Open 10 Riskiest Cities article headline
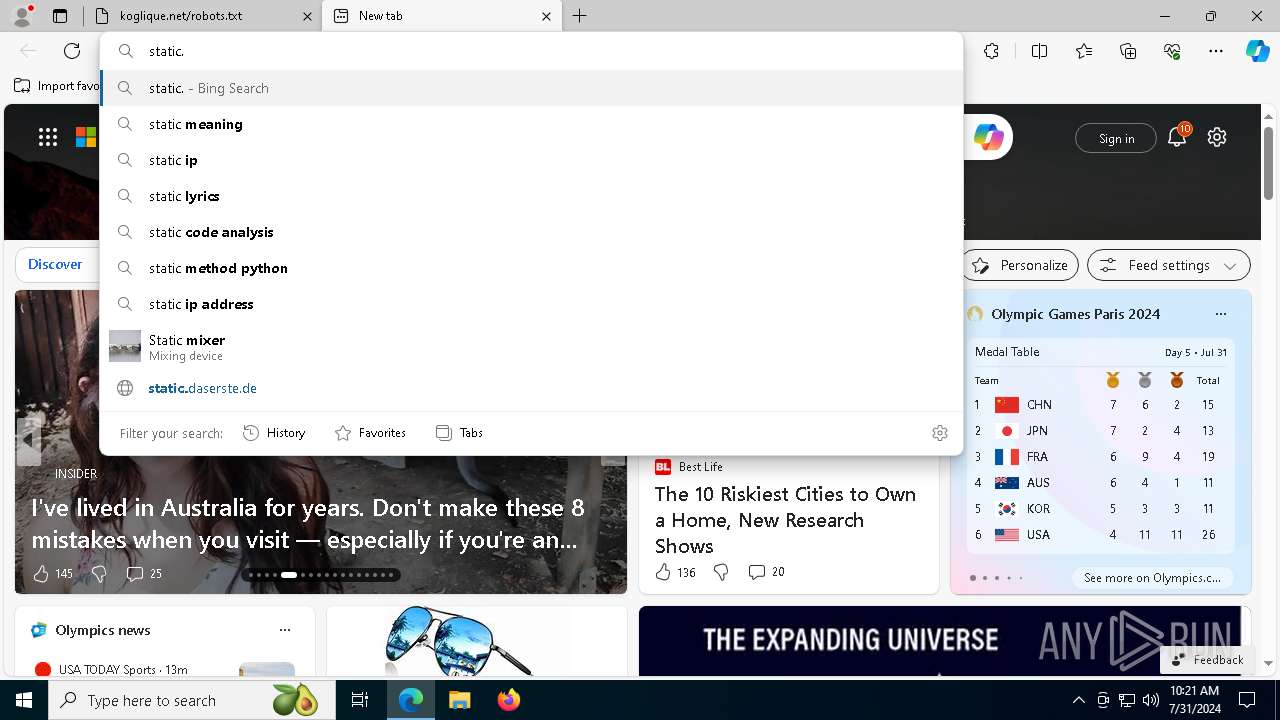This screenshot has width=1280, height=720. [x=786, y=520]
